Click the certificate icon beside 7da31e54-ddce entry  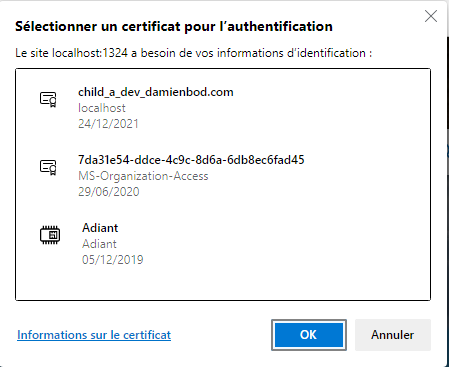[48, 167]
